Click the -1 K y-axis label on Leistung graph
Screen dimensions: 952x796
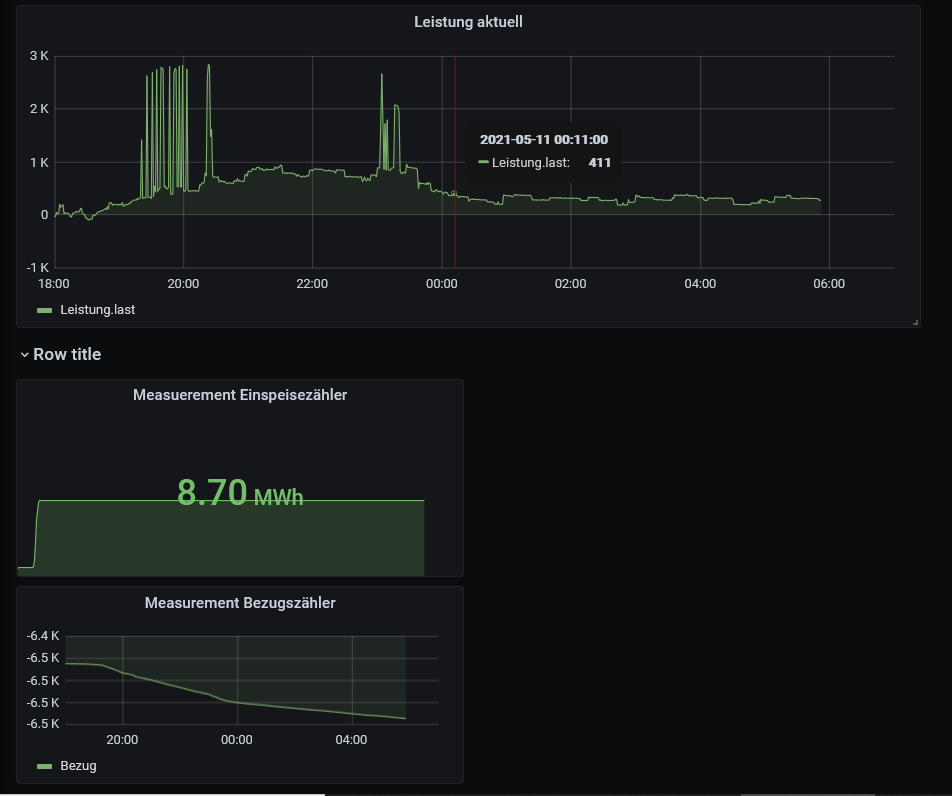click(38, 268)
